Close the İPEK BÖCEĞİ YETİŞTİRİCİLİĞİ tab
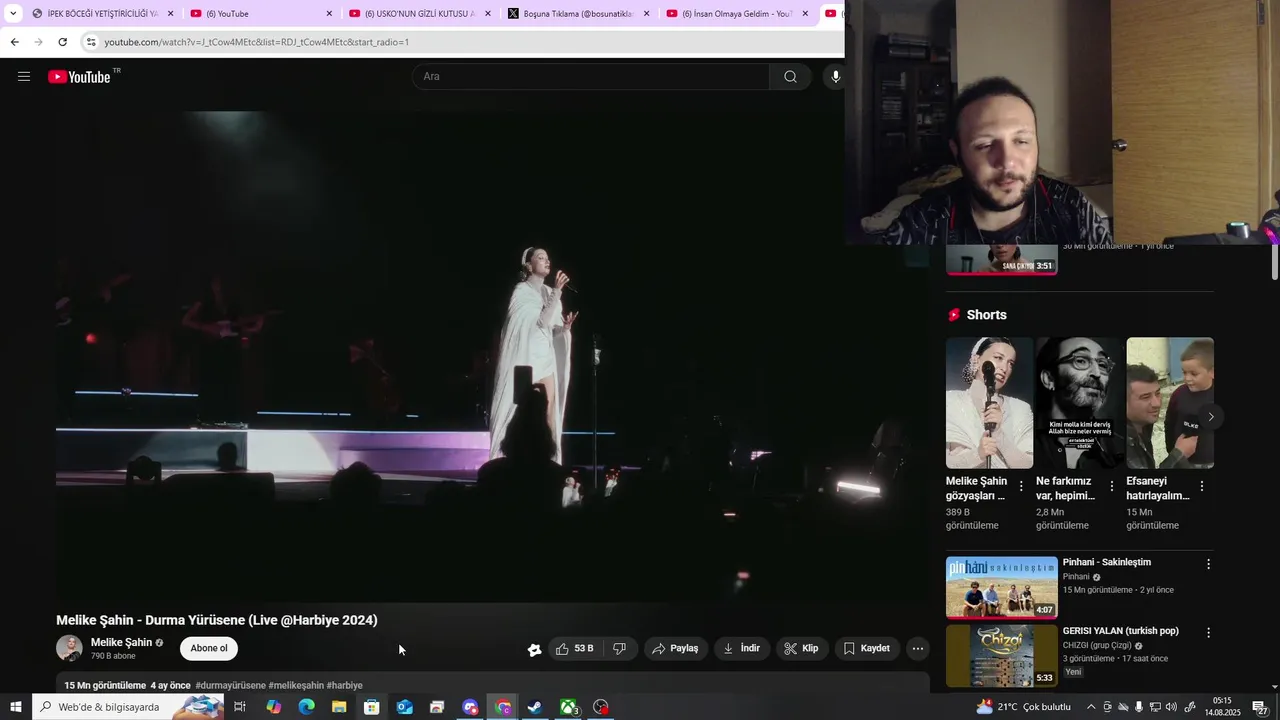The width and height of the screenshot is (1280, 720). pyautogui.click(x=170, y=14)
